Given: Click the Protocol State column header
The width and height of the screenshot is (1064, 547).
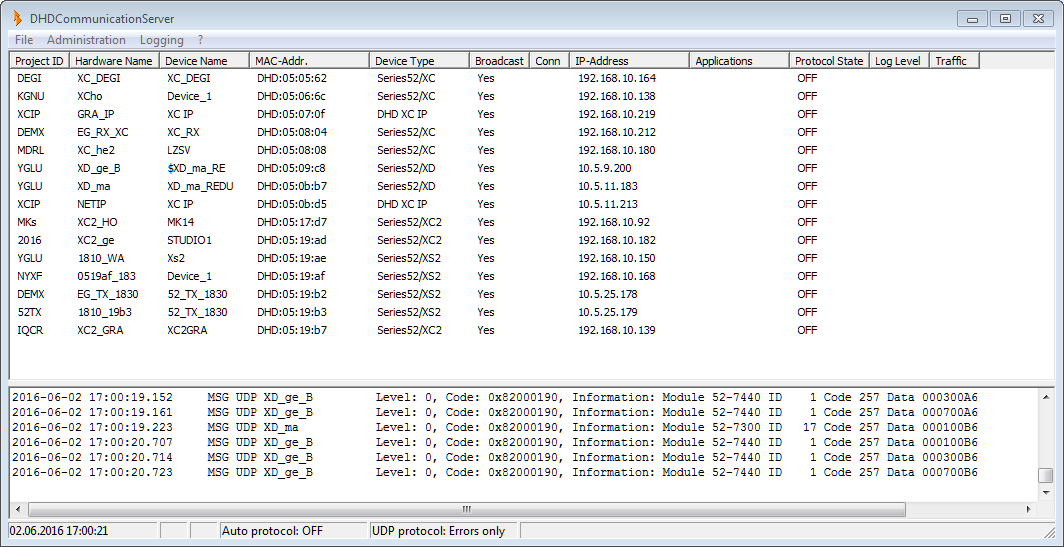Looking at the screenshot, I should 829,61.
